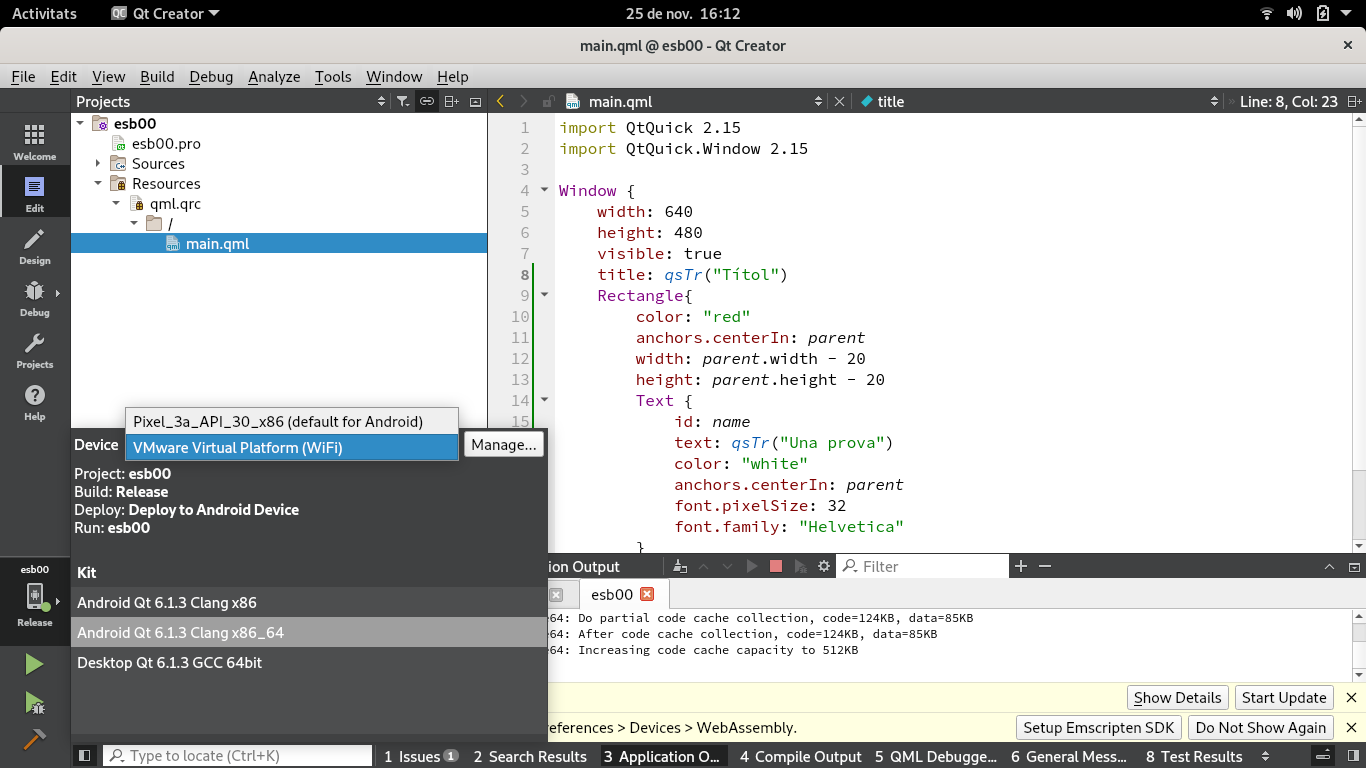
Task: Fold the Rectangle code block
Action: click(x=544, y=295)
